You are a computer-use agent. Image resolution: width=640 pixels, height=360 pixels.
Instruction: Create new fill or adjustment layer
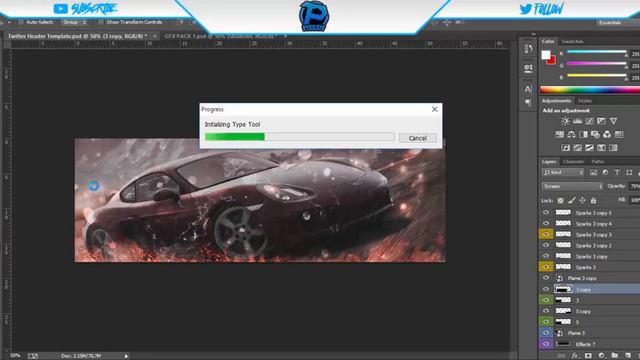click(x=601, y=356)
